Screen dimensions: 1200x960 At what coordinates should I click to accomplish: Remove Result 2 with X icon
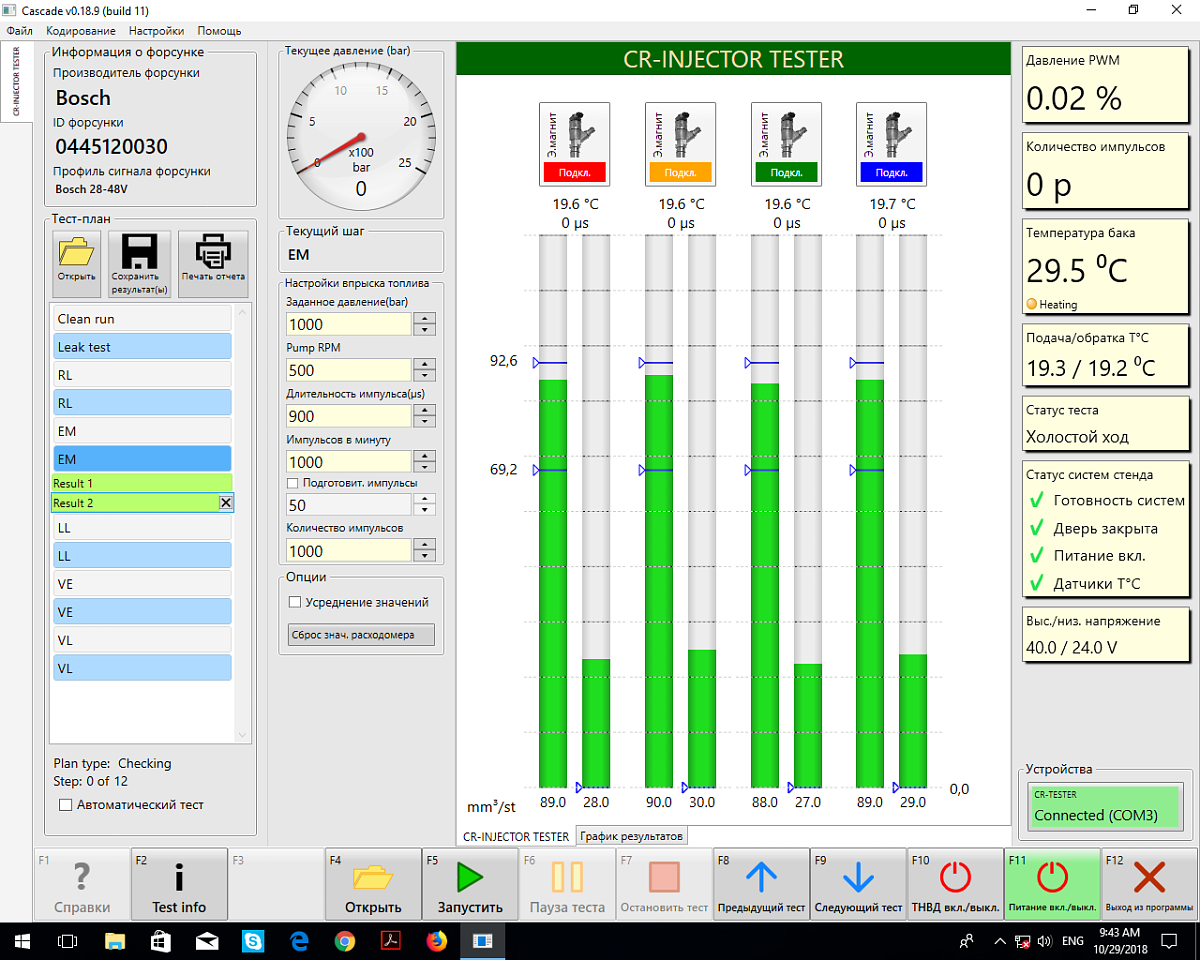point(225,503)
